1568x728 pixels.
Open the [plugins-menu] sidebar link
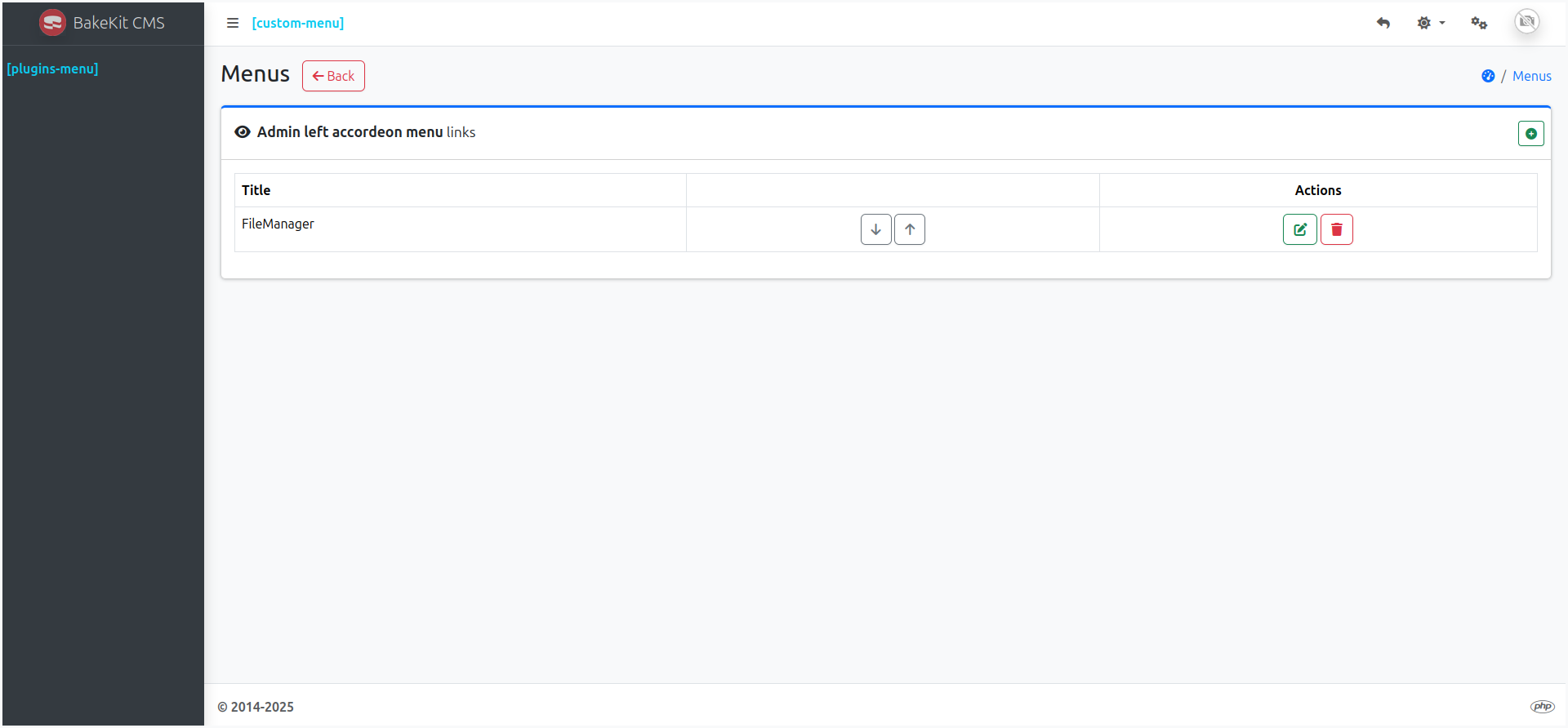(x=52, y=69)
